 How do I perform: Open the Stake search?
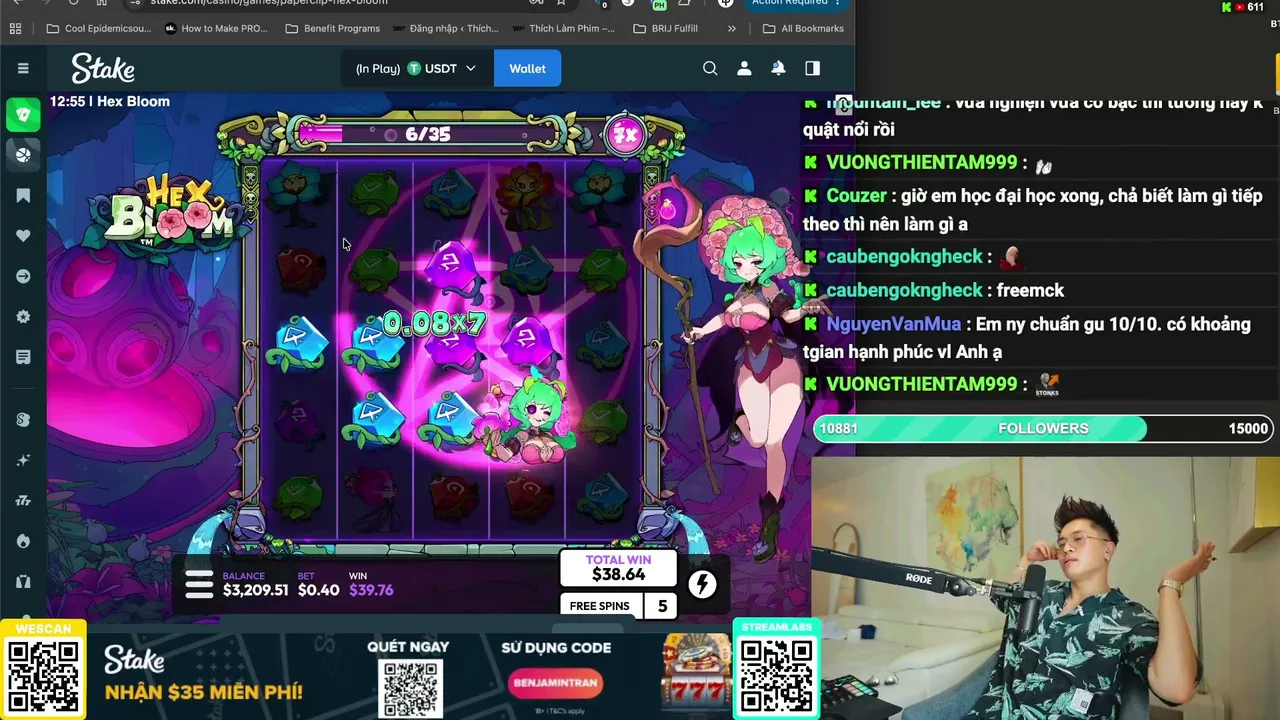[x=710, y=68]
